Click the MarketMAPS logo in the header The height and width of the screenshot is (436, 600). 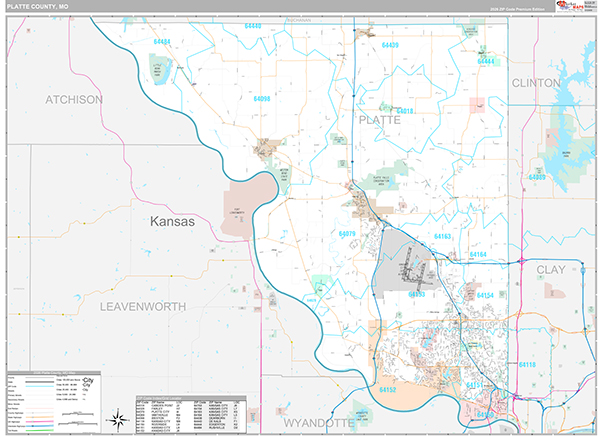tap(569, 6)
